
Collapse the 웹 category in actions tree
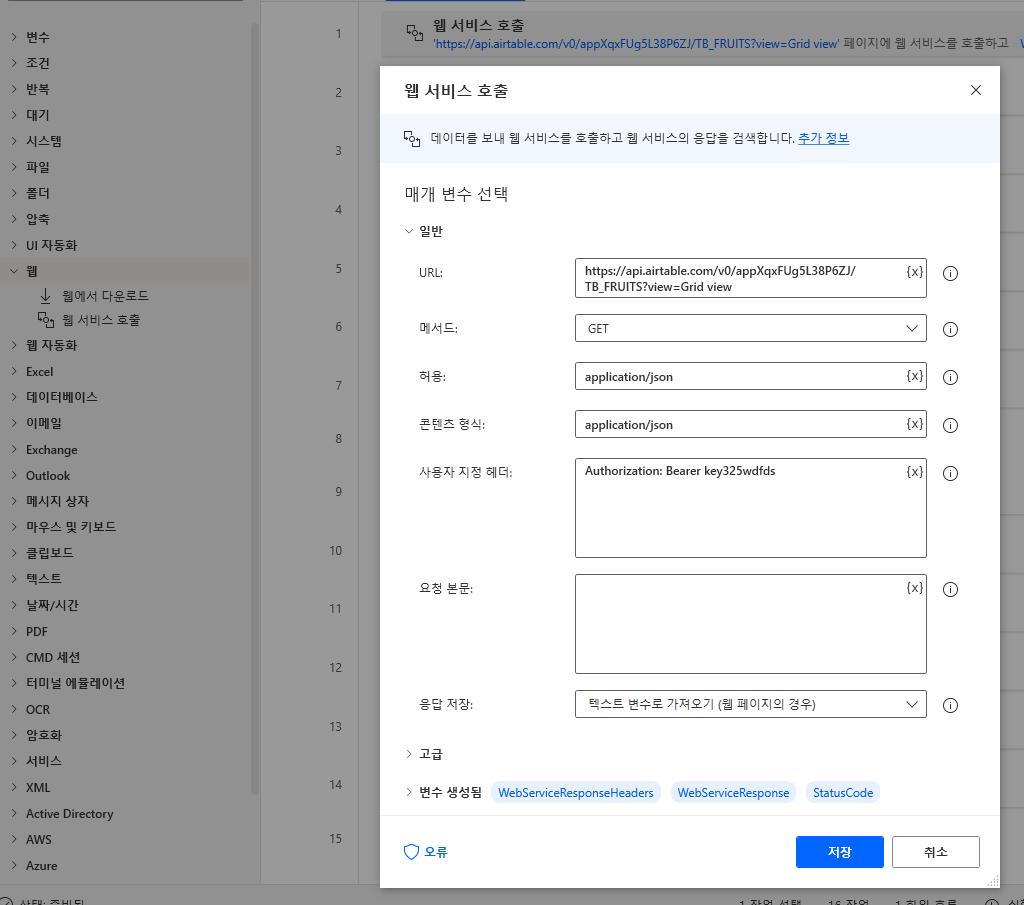14,271
